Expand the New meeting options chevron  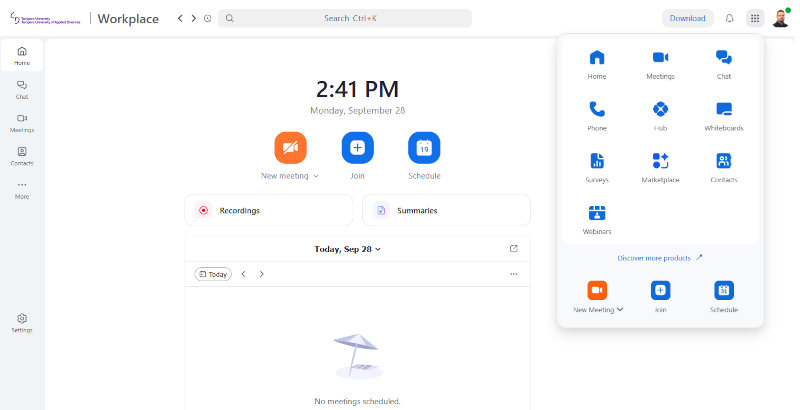(x=316, y=176)
